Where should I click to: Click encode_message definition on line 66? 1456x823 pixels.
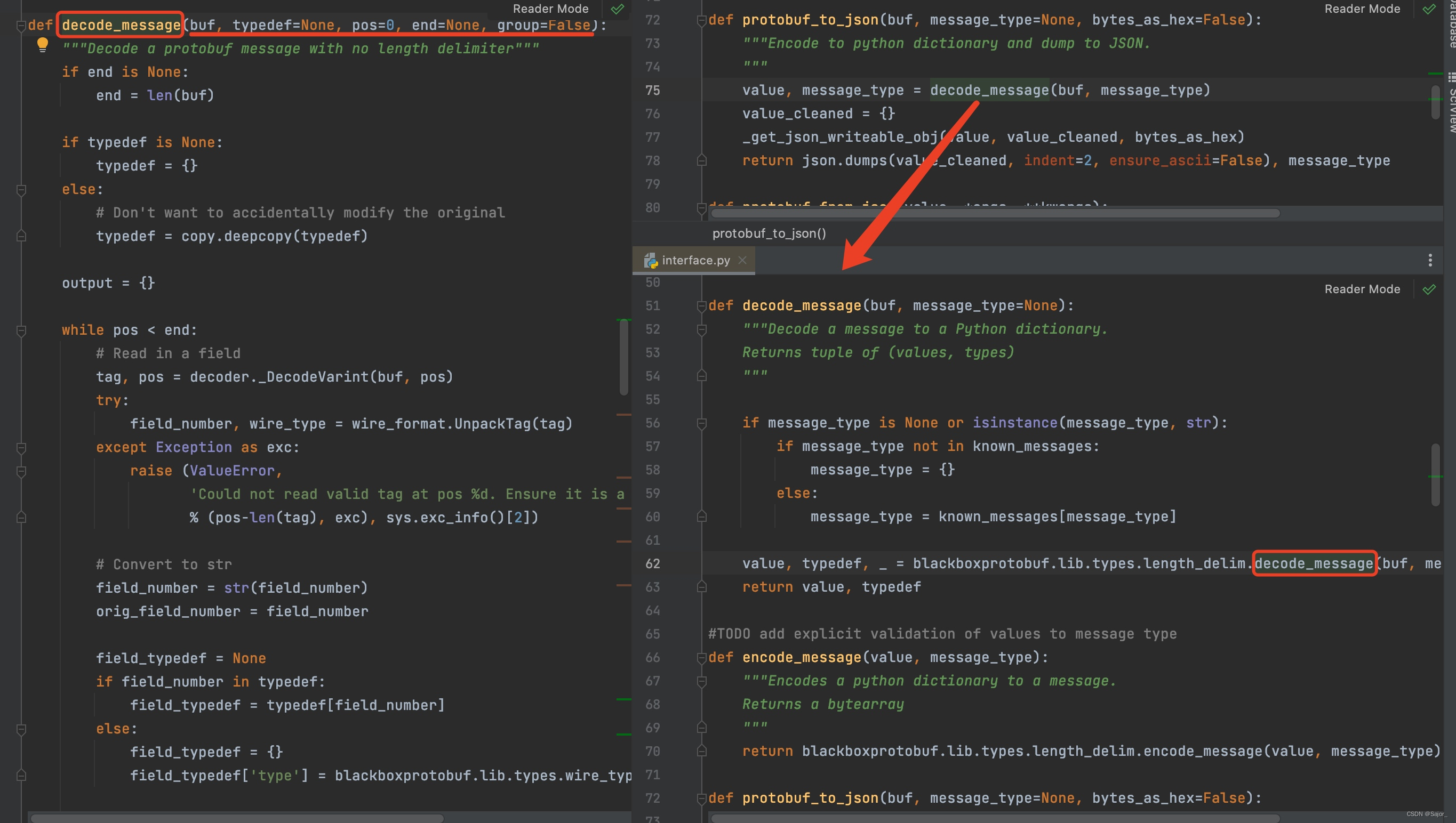pos(802,657)
